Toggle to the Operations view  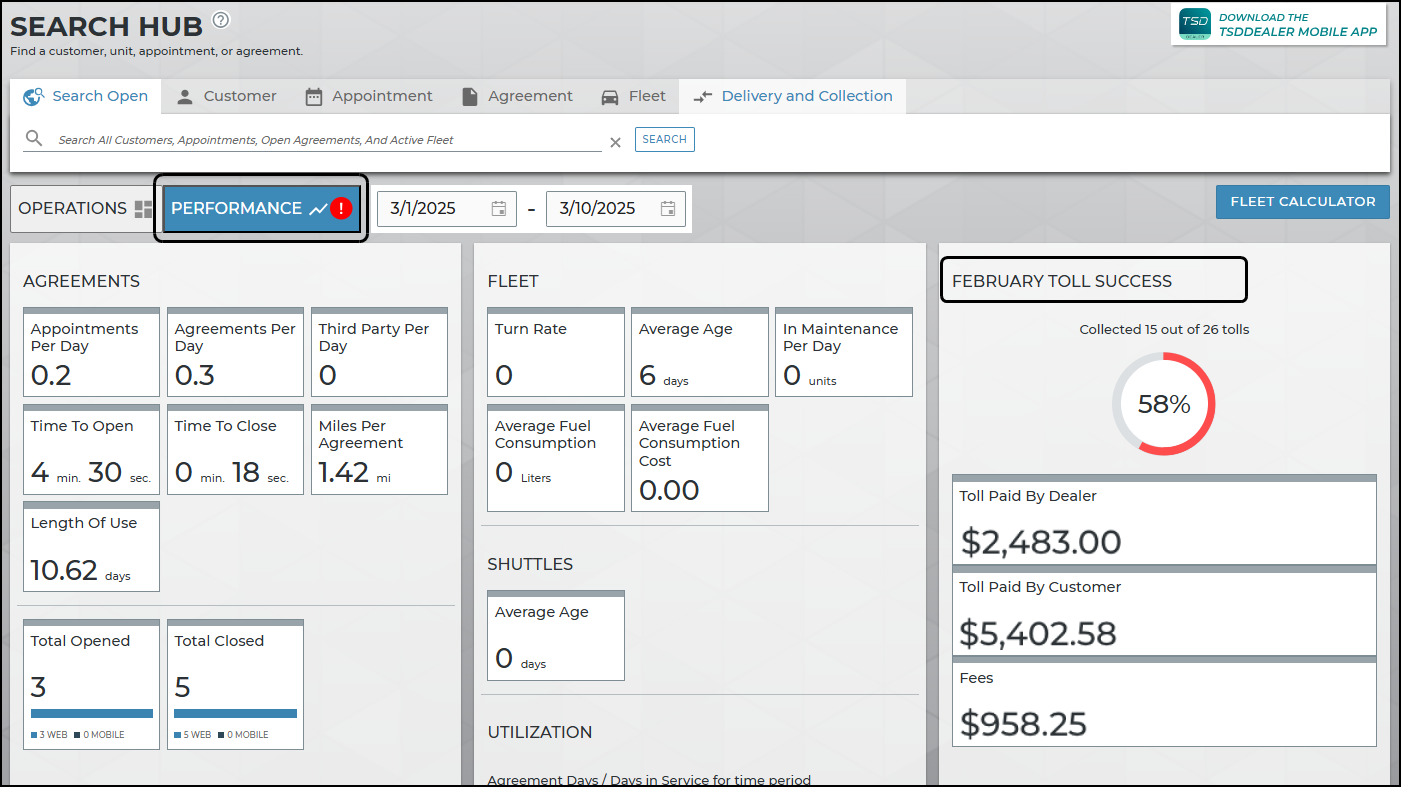point(73,208)
